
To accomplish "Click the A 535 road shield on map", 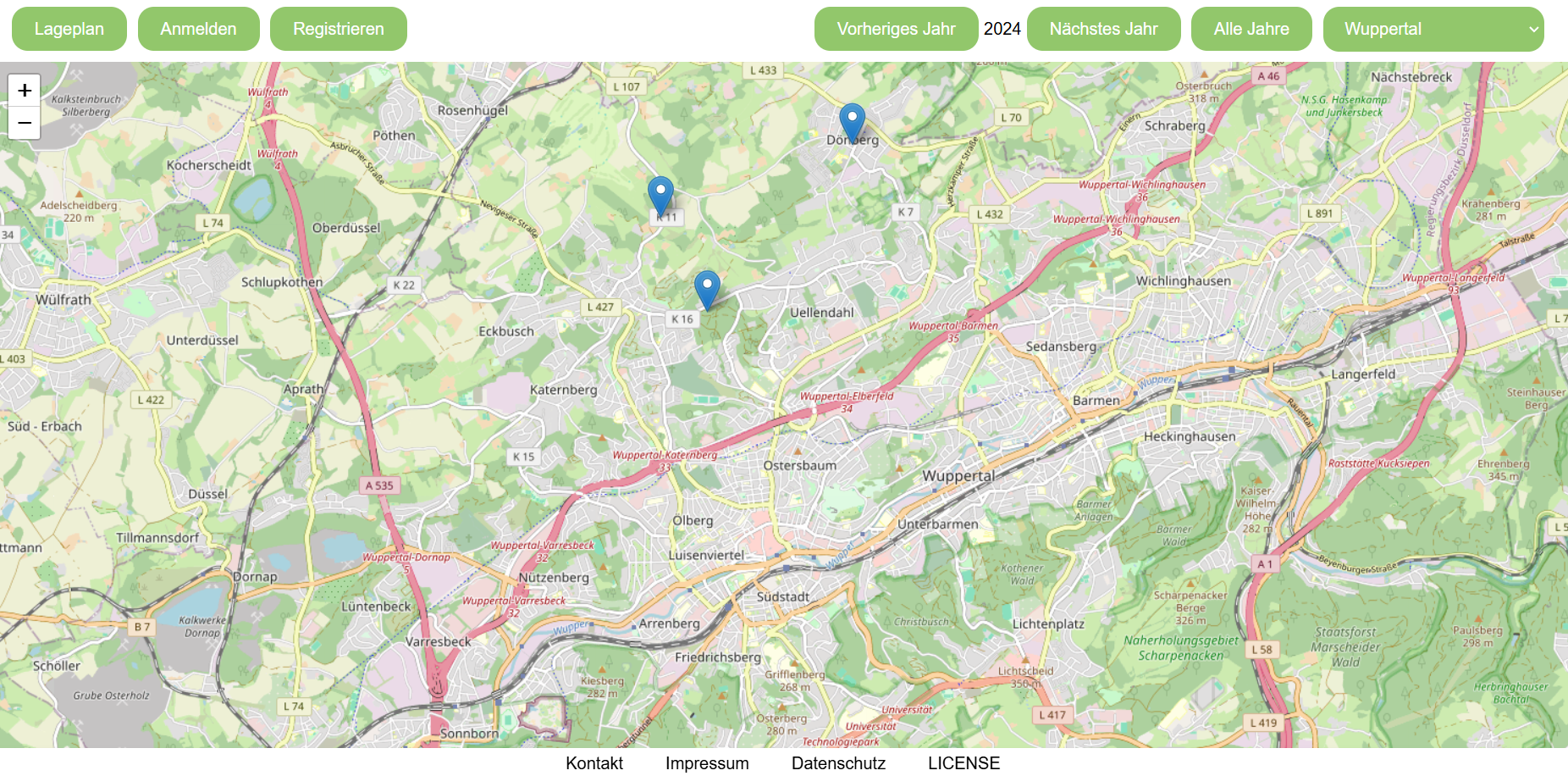I will (x=378, y=485).
